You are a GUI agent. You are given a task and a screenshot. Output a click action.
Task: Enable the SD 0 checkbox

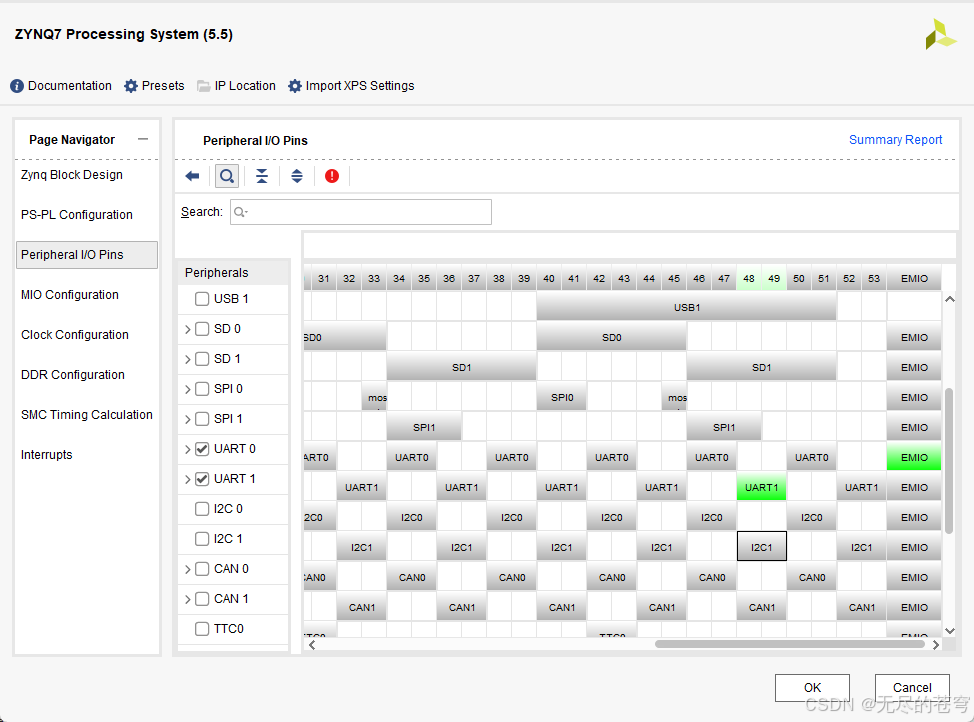pyautogui.click(x=202, y=329)
